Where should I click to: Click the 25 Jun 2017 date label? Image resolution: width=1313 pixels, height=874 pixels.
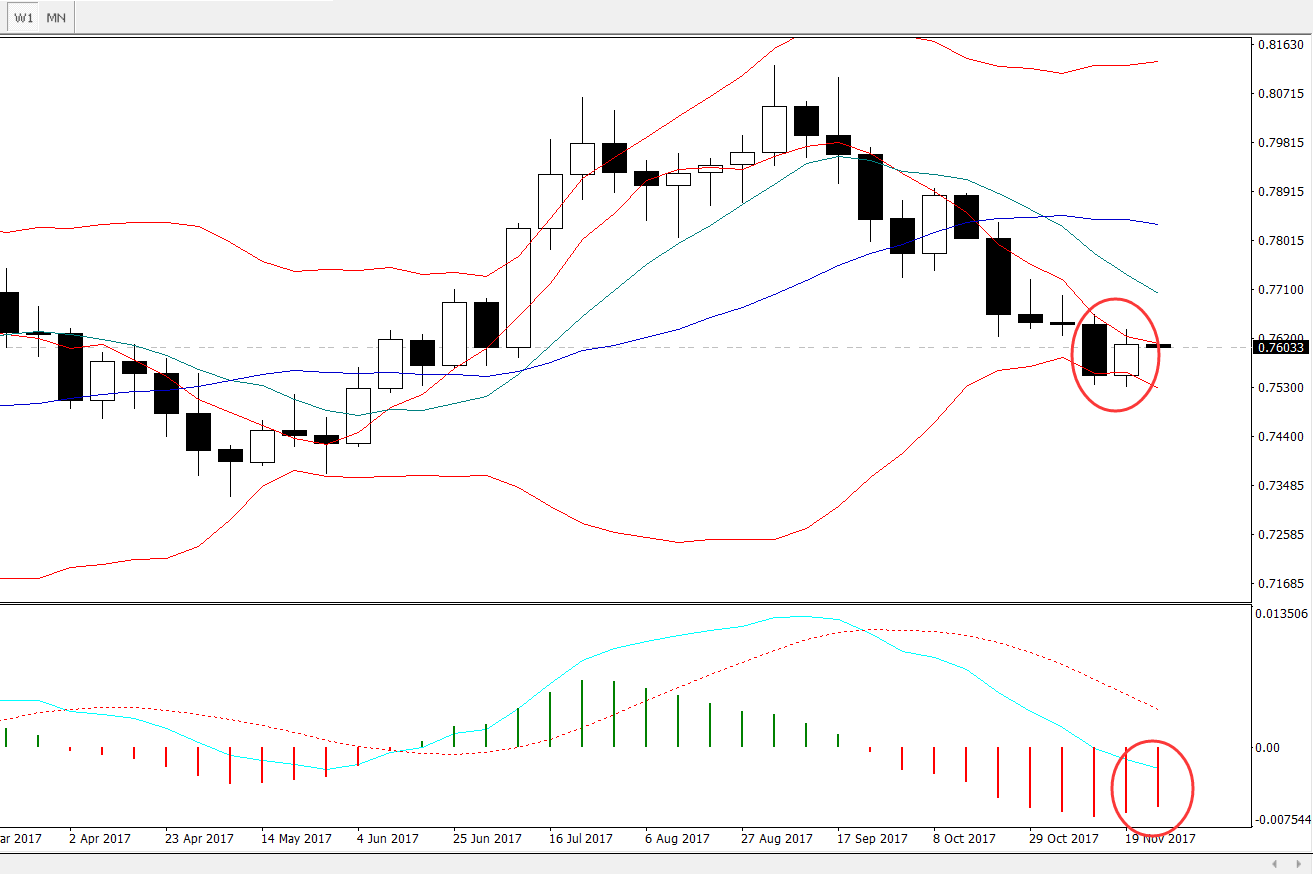click(x=487, y=839)
